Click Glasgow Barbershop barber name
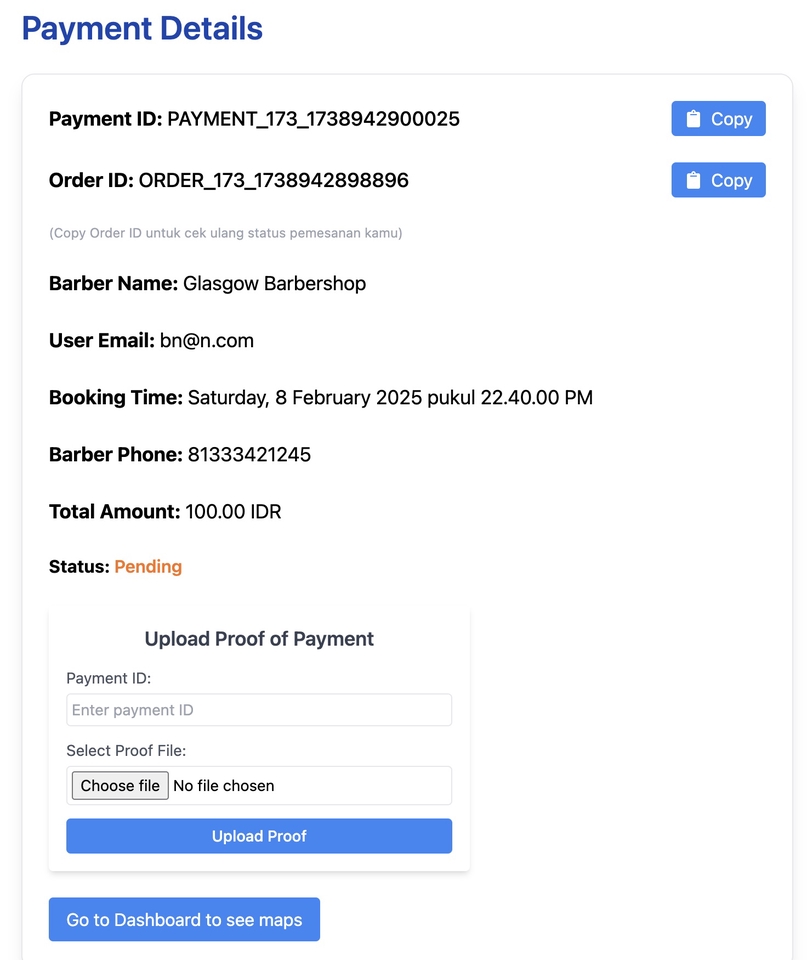 click(274, 283)
